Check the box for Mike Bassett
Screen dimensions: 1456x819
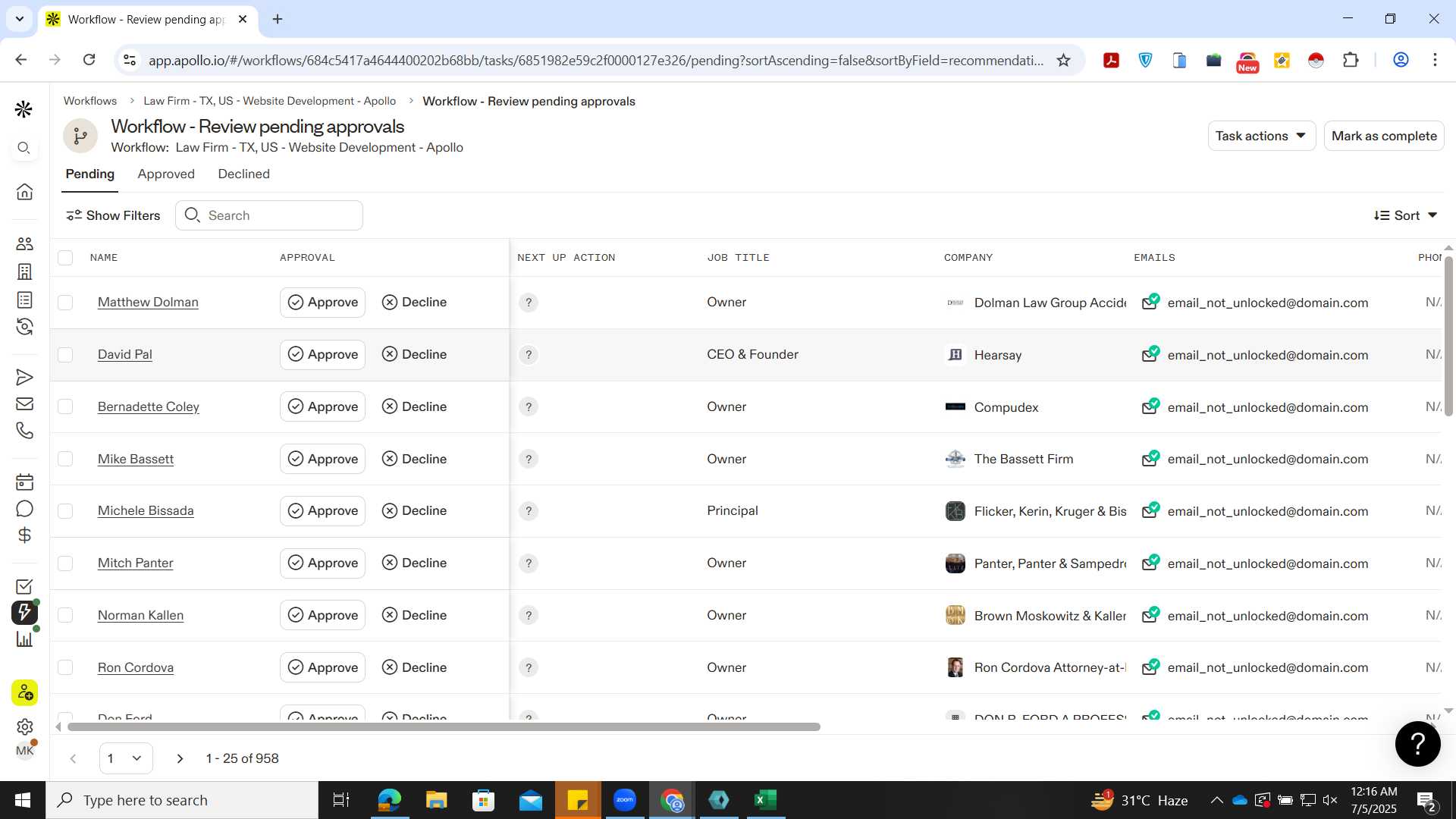pos(65,459)
